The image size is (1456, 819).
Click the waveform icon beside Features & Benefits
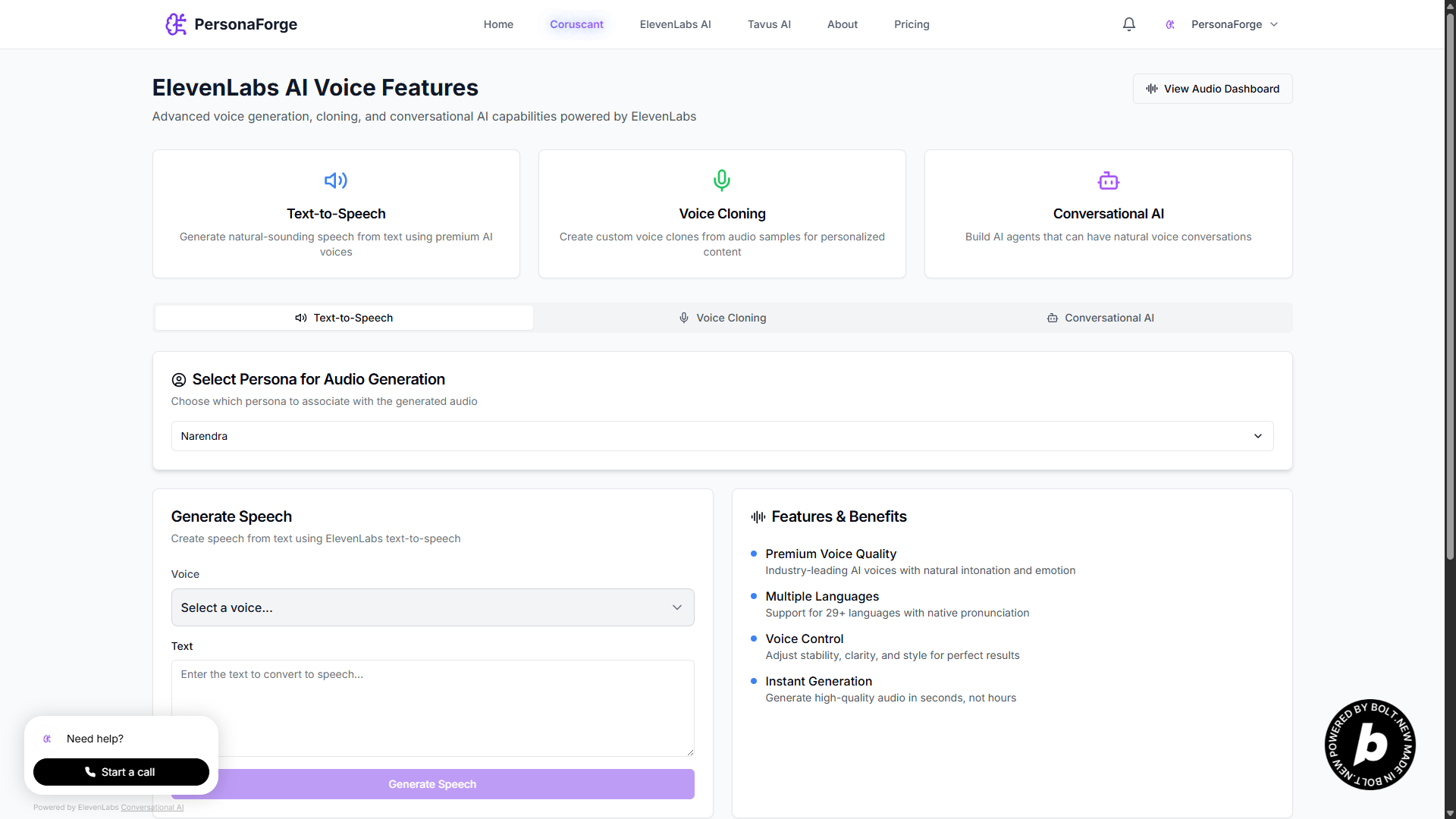pyautogui.click(x=758, y=517)
